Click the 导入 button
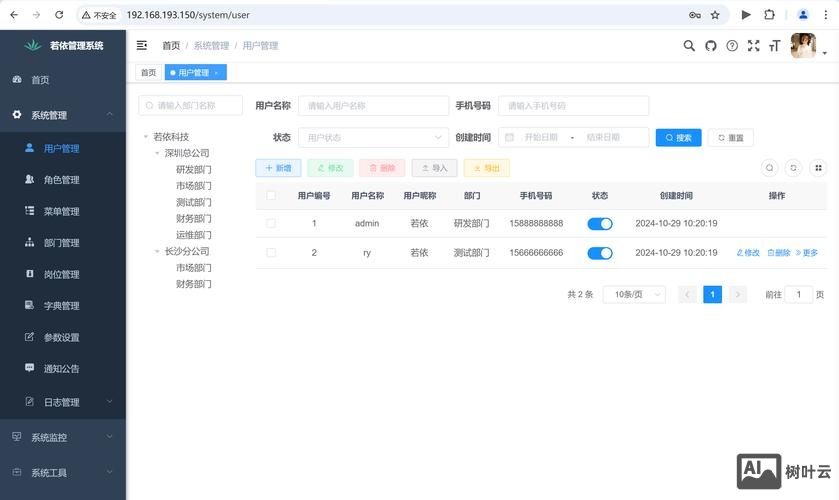This screenshot has width=839, height=500. pyautogui.click(x=434, y=168)
